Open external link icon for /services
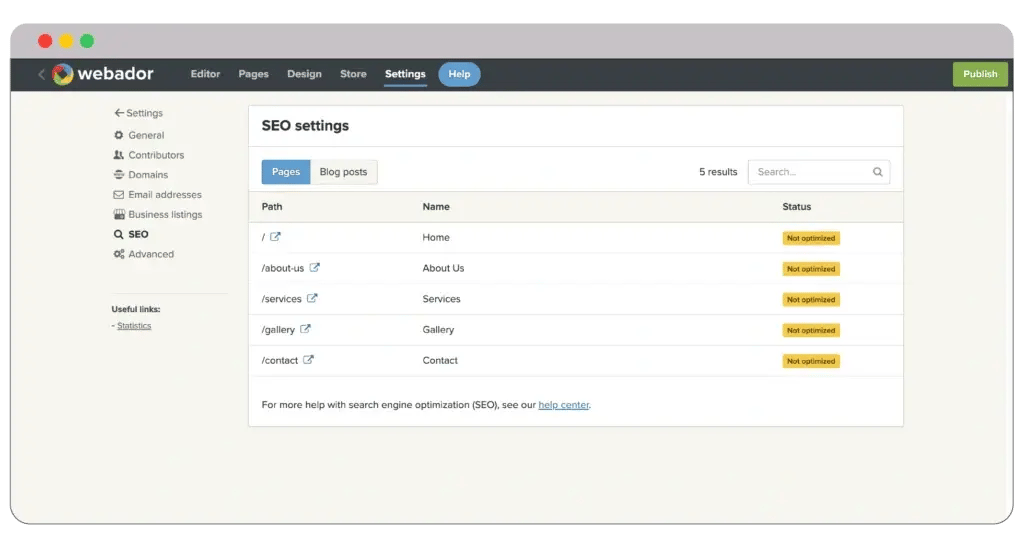This screenshot has width=1024, height=554. [x=312, y=299]
